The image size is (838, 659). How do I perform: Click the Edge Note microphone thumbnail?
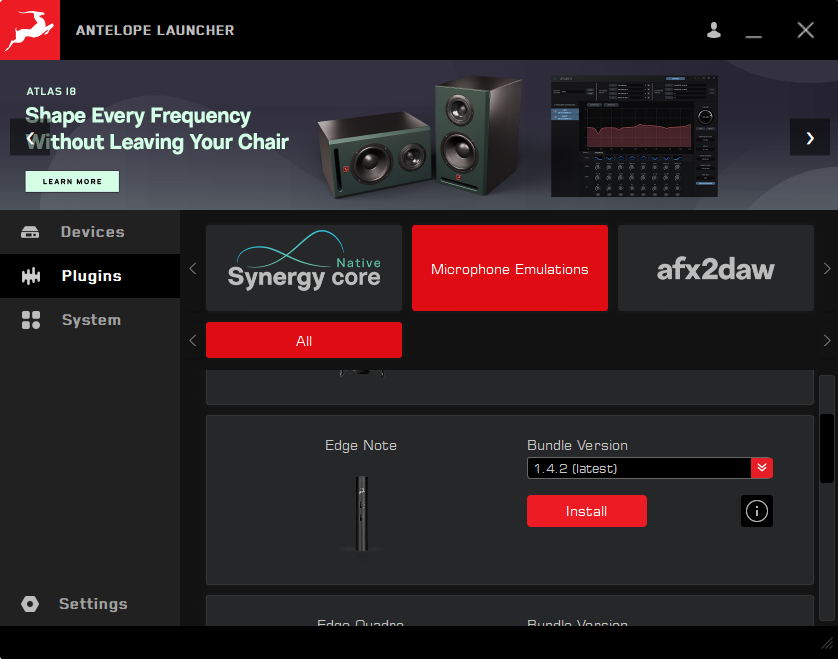tap(362, 514)
